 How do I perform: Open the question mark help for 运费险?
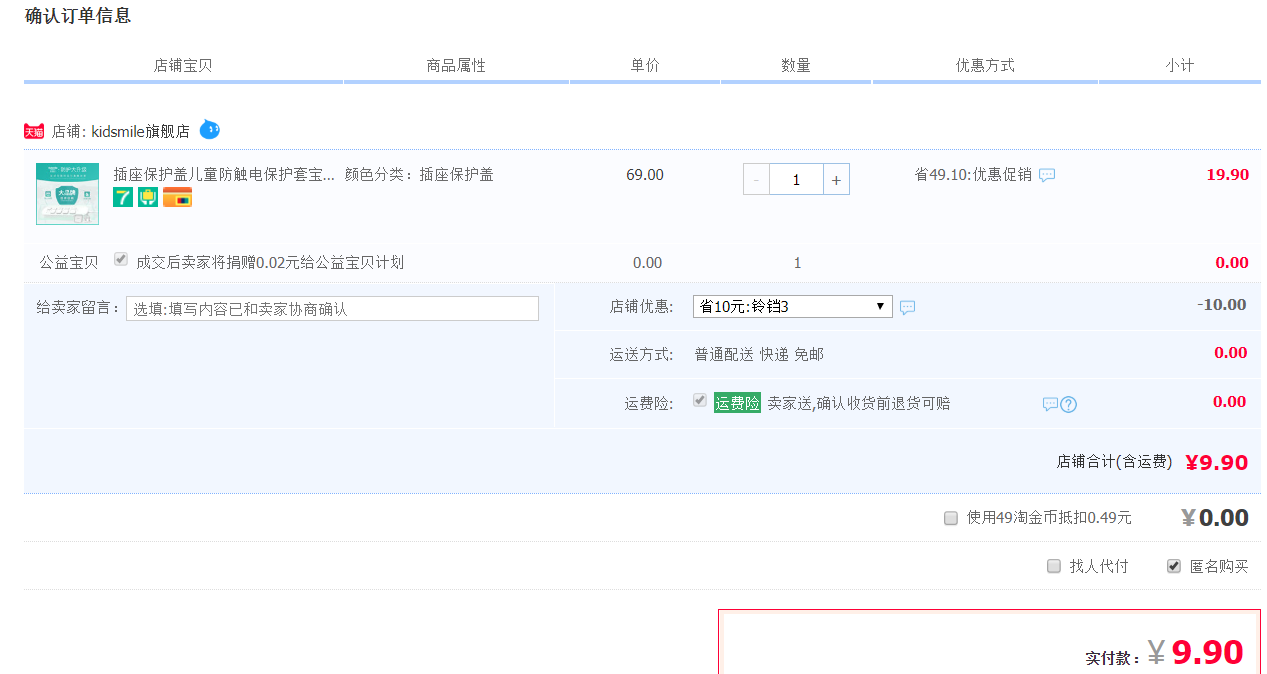[x=1069, y=404]
